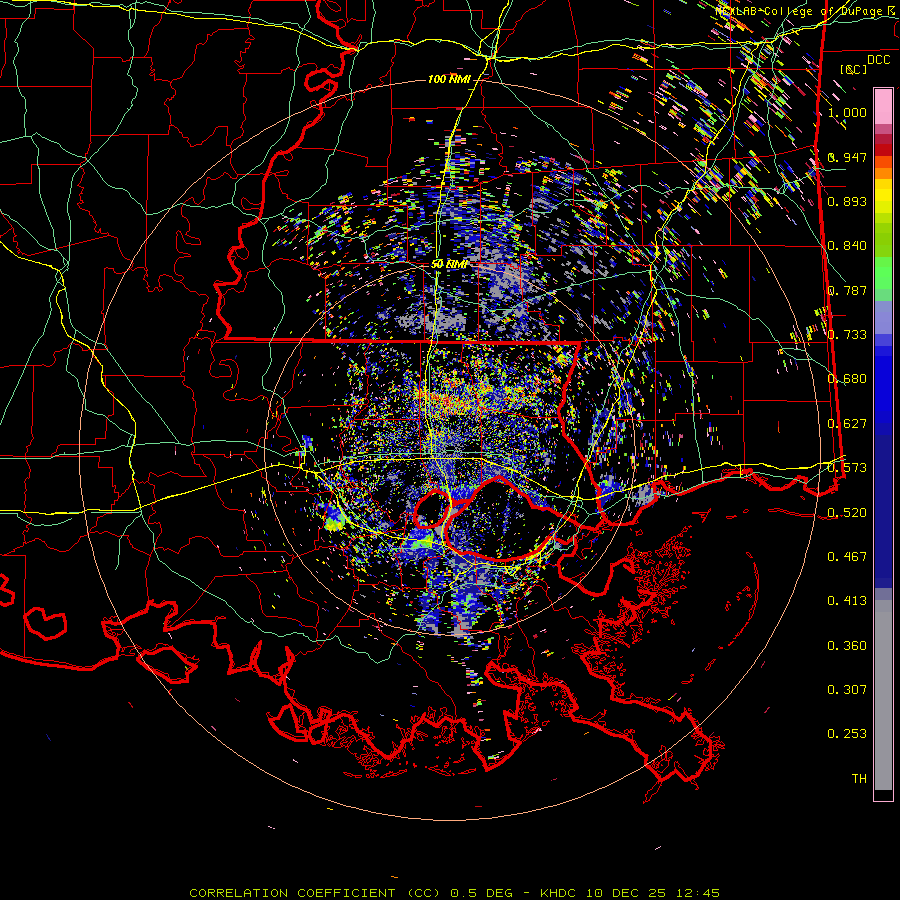Pick the light pink swatch atop color bar
Screen dimensions: 900x900
pos(883,106)
